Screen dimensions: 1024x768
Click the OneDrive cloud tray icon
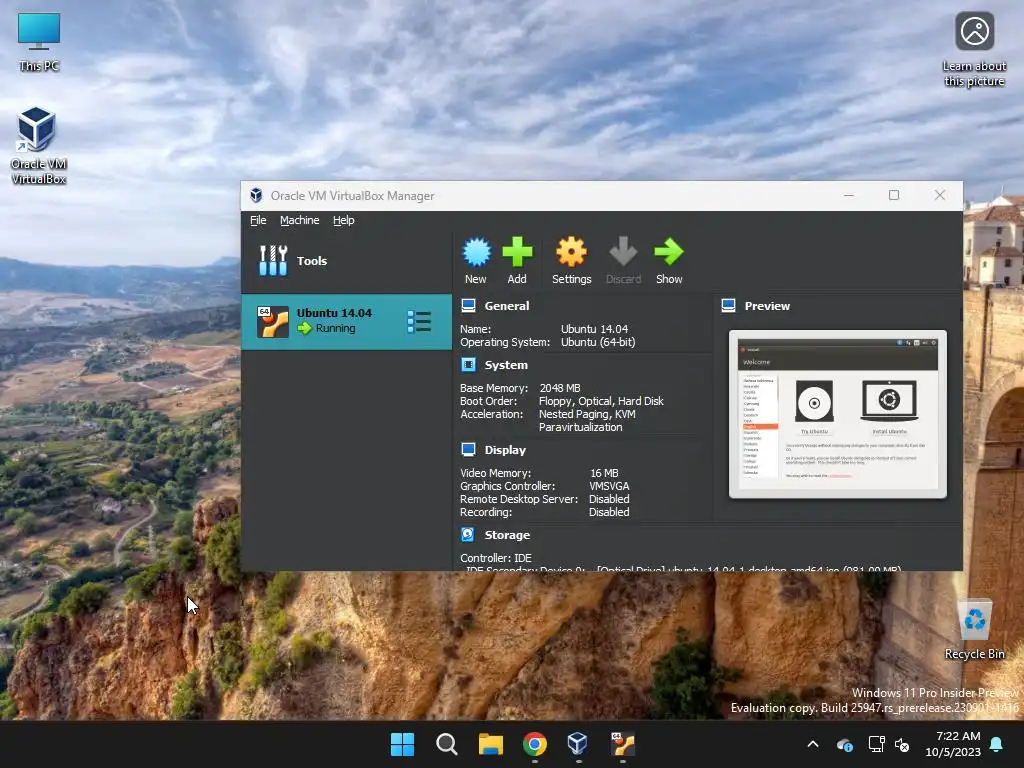click(x=844, y=744)
